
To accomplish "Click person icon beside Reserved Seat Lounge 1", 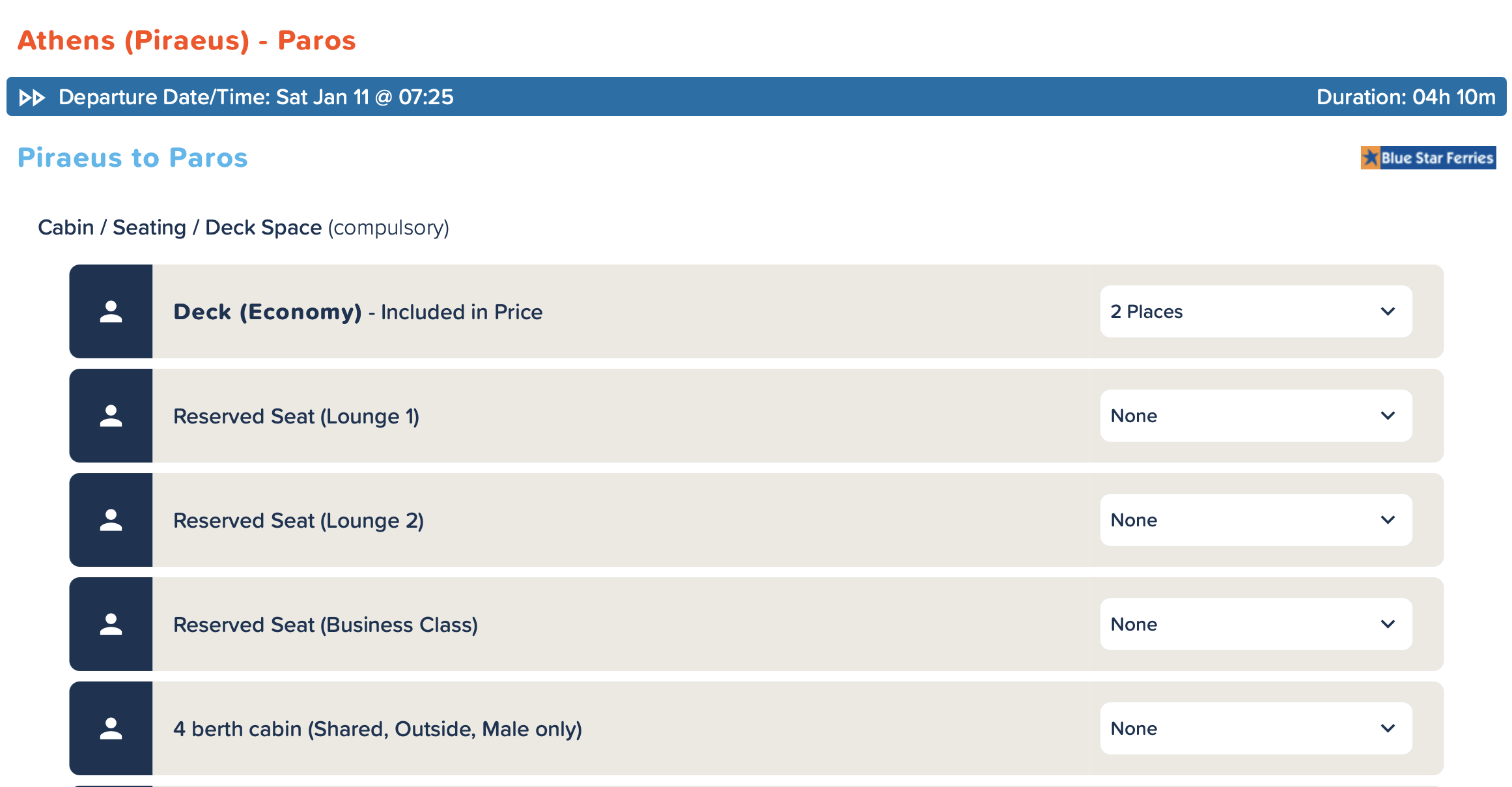I will tap(111, 416).
